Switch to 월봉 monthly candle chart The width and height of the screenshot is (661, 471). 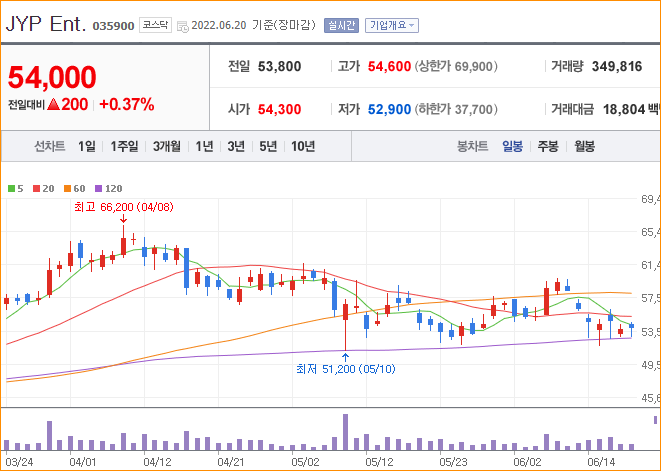click(584, 146)
